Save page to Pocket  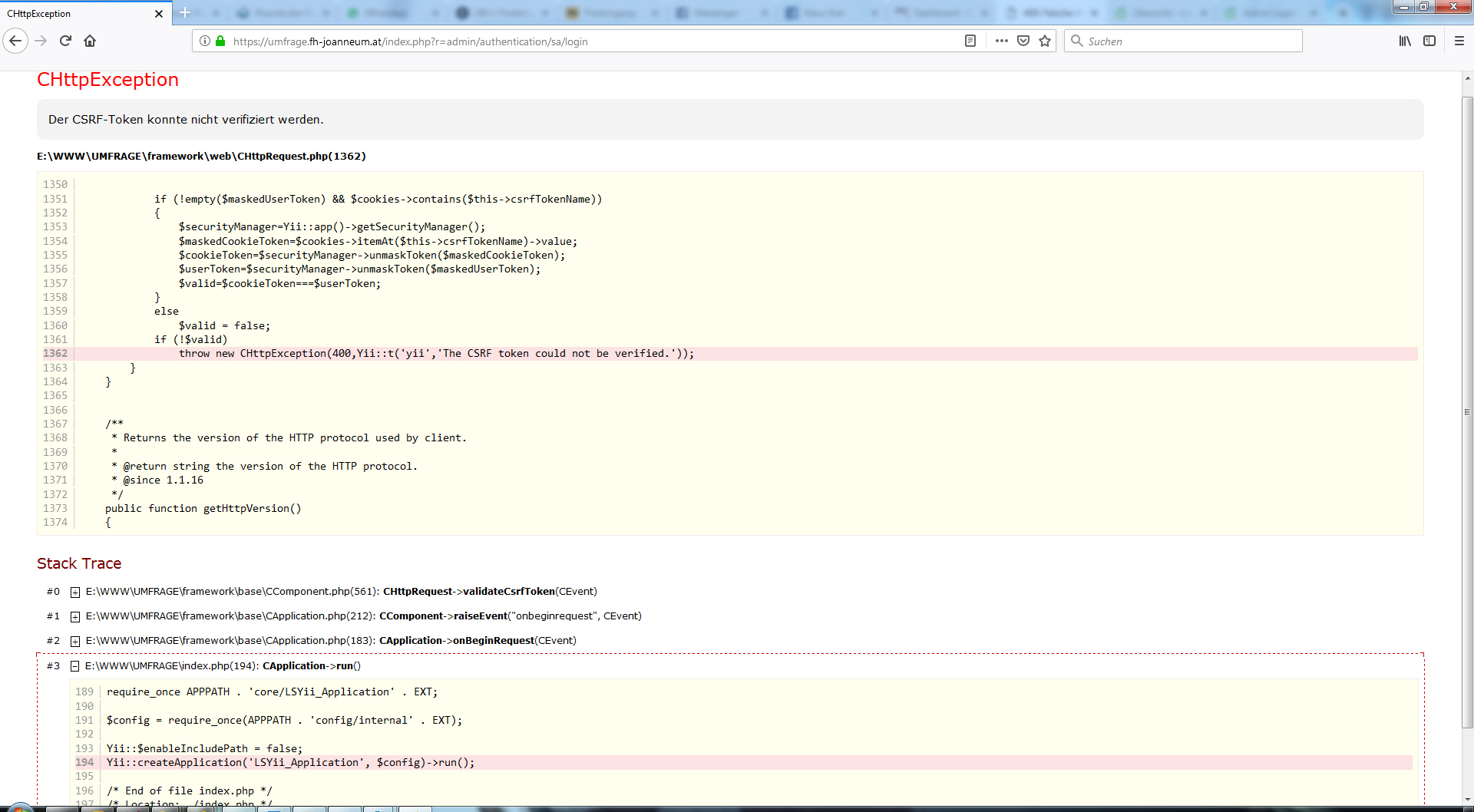(1023, 41)
